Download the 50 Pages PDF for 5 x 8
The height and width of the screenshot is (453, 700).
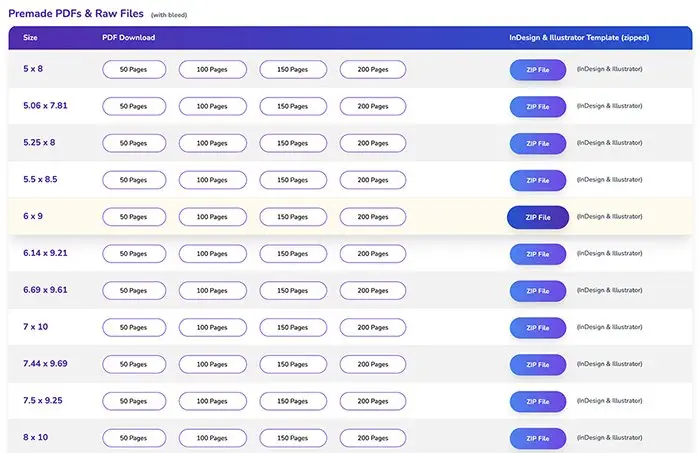(134, 70)
